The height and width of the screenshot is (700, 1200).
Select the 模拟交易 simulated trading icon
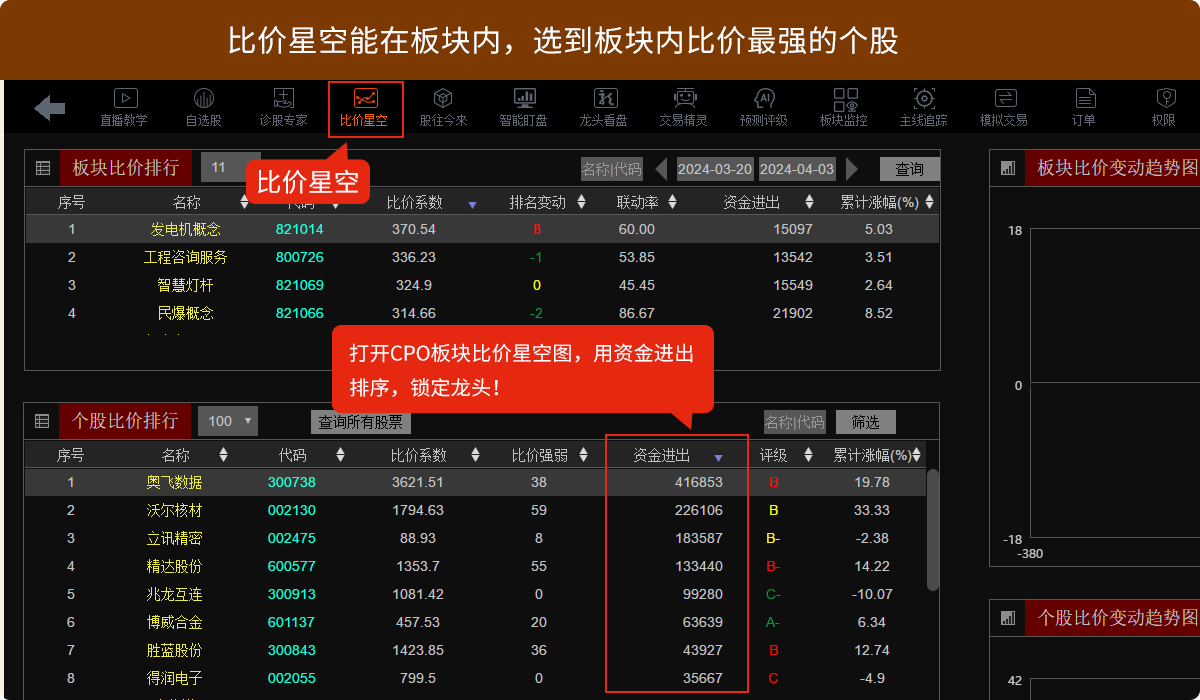coord(1004,107)
